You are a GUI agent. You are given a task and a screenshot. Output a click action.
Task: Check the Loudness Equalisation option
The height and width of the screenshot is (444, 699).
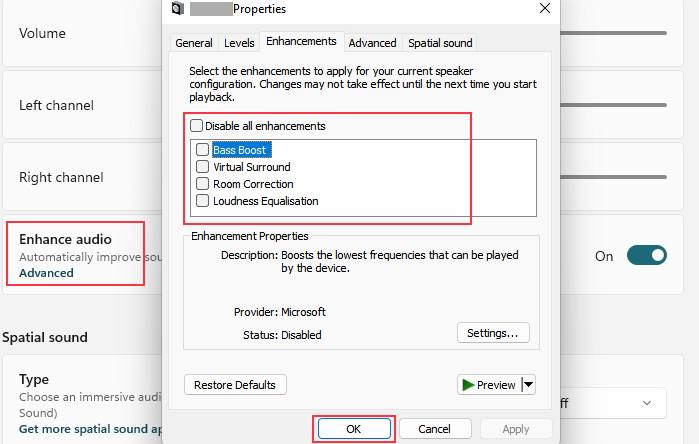(x=203, y=201)
